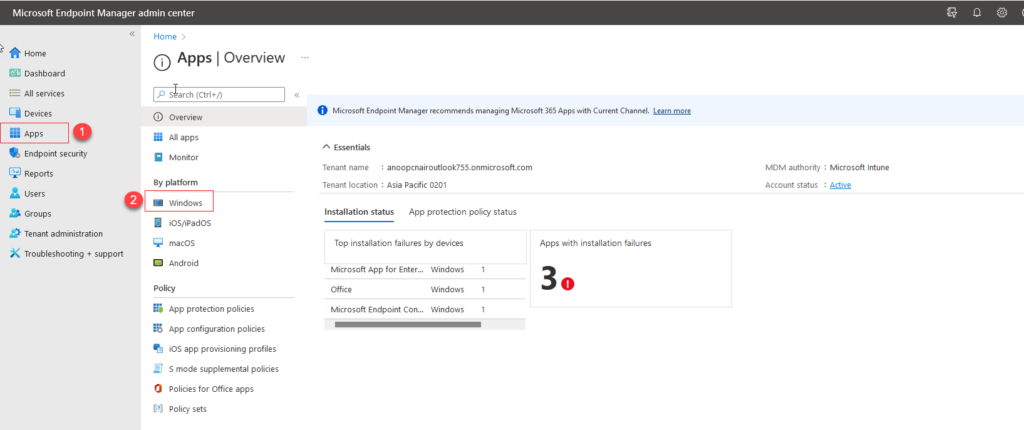1024x430 pixels.
Task: Switch to App protection policy status tab
Action: [x=462, y=212]
